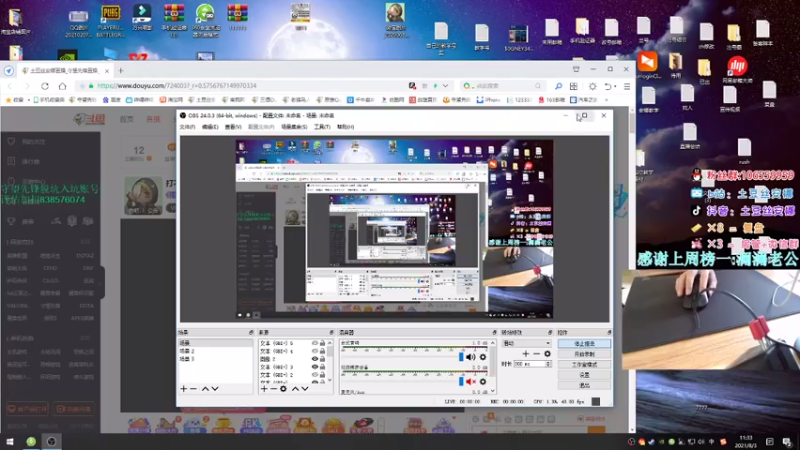Open the Windows notification center
The height and width of the screenshot is (450, 800).
[x=787, y=442]
